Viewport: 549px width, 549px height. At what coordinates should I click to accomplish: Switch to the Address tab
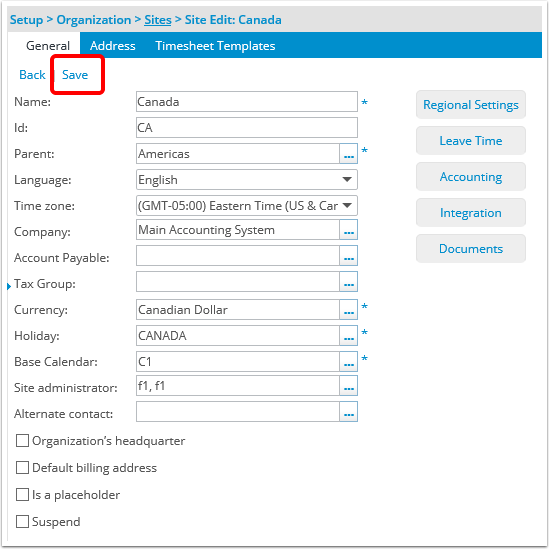(112, 46)
